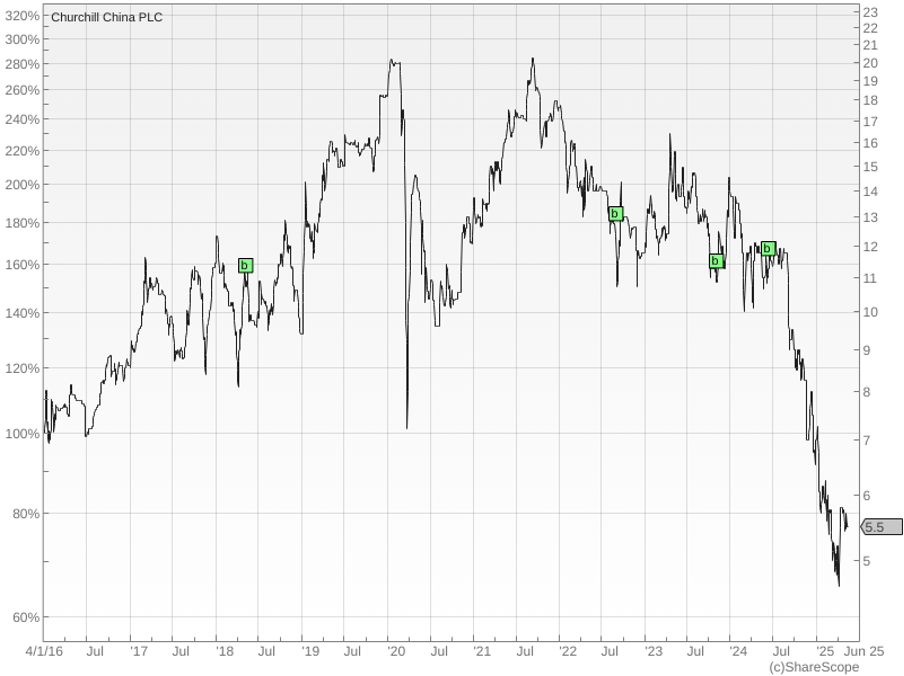The image size is (904, 676).
Task: Click the 160% axis label
Action: tap(22, 265)
